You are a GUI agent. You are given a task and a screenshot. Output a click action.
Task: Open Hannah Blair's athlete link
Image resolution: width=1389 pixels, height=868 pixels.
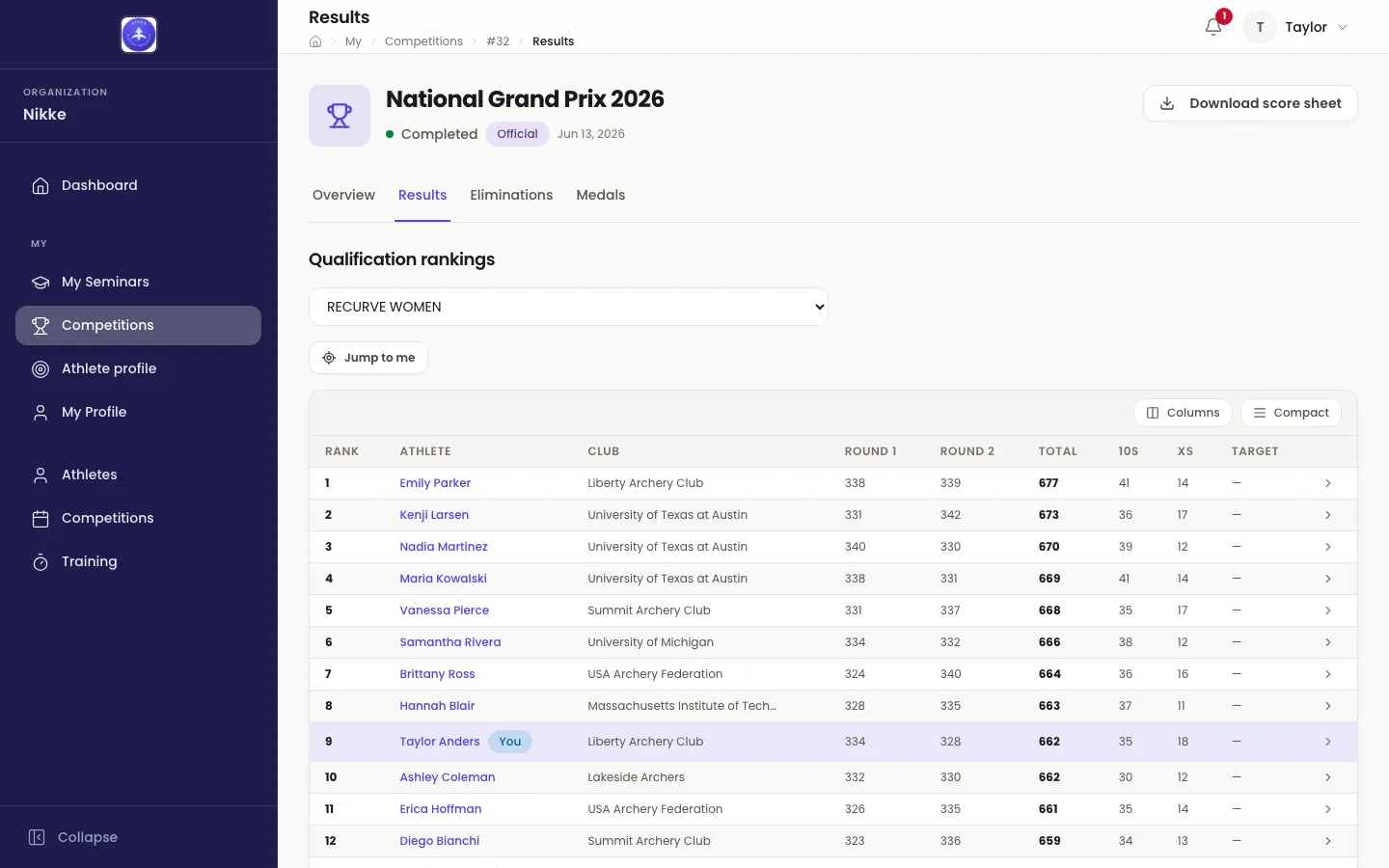coord(437,706)
